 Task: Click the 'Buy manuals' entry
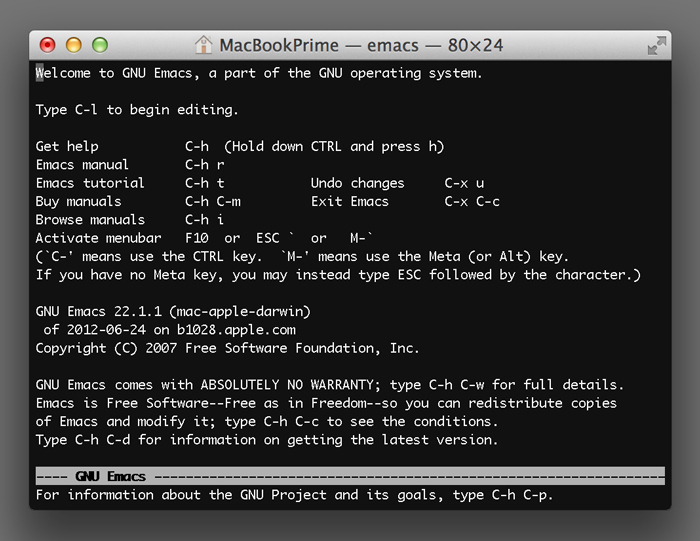[x=79, y=201]
